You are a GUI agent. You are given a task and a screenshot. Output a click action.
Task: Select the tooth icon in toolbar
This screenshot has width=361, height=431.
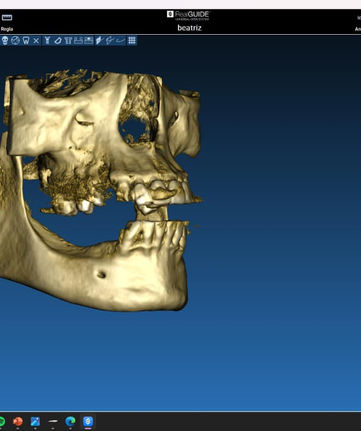pyautogui.click(x=26, y=41)
